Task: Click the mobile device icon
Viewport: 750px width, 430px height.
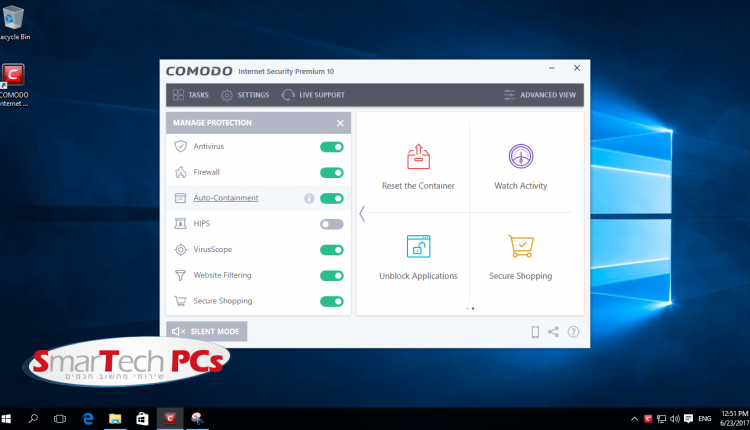Action: click(535, 332)
